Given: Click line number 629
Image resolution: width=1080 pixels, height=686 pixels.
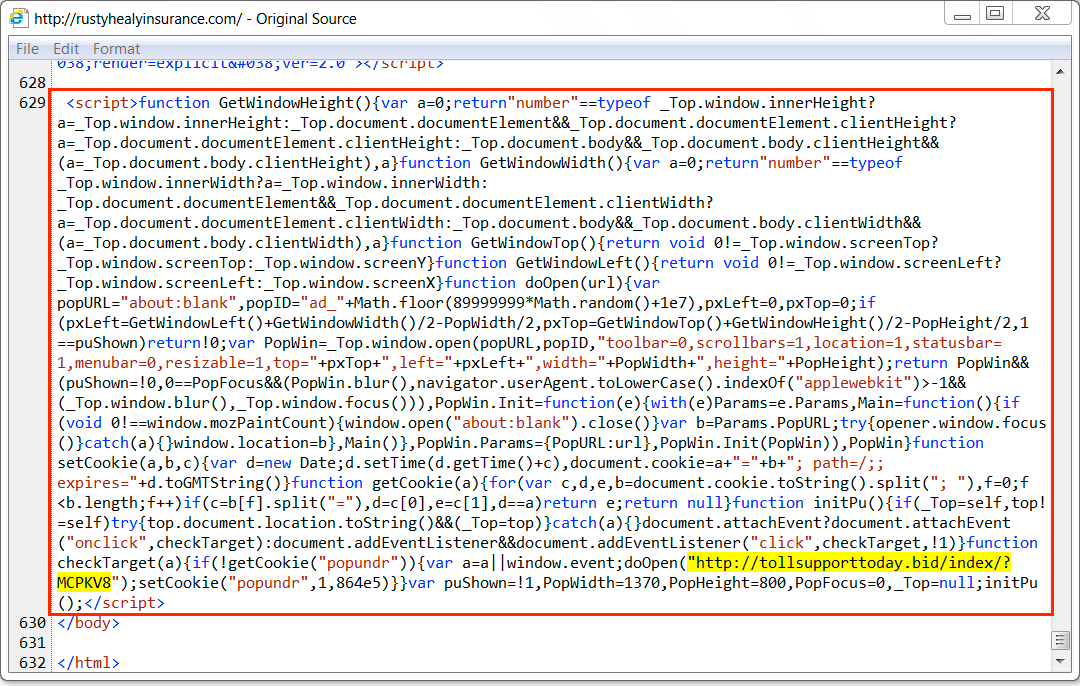Looking at the screenshot, I should (x=32, y=103).
